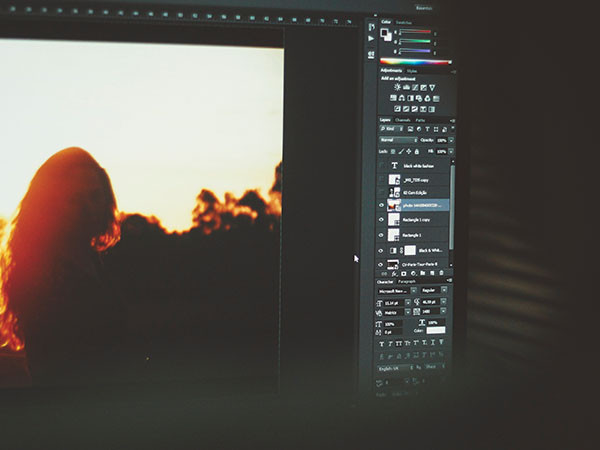The height and width of the screenshot is (450, 600).
Task: Toggle visibility of the Rectangle 1 layer
Action: pyautogui.click(x=382, y=234)
